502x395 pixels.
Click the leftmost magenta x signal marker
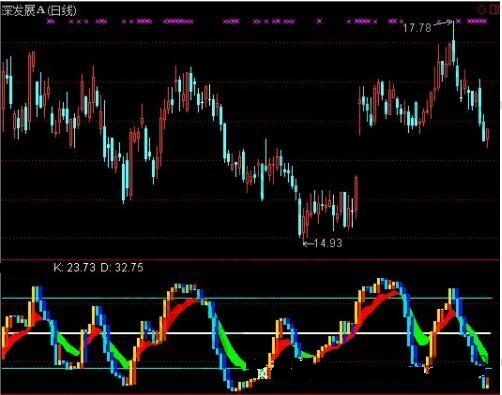(50, 21)
